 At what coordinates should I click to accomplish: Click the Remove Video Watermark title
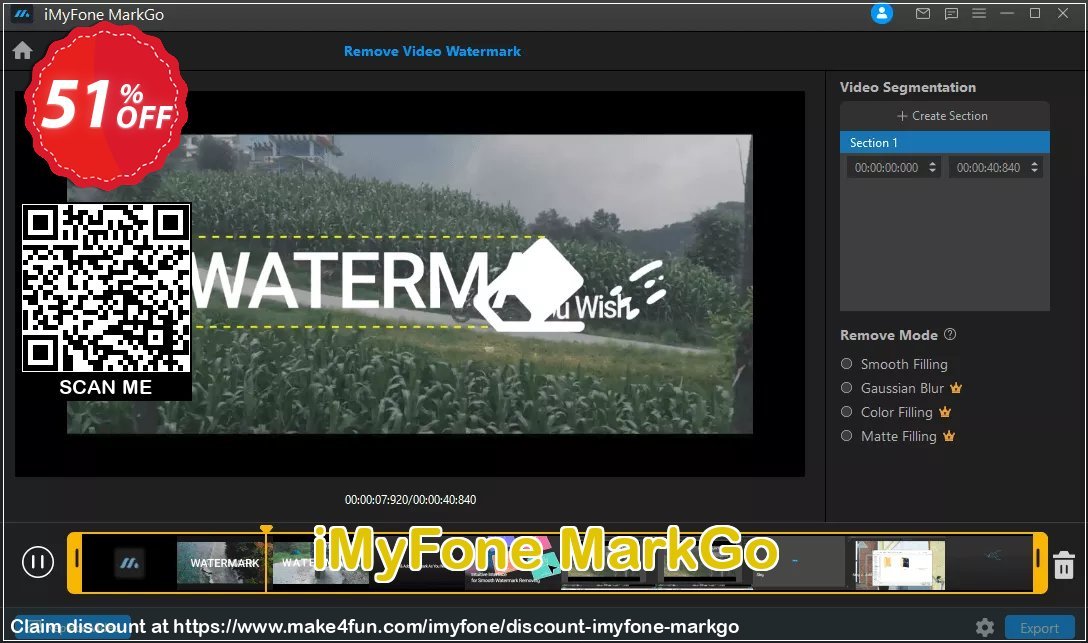432,51
